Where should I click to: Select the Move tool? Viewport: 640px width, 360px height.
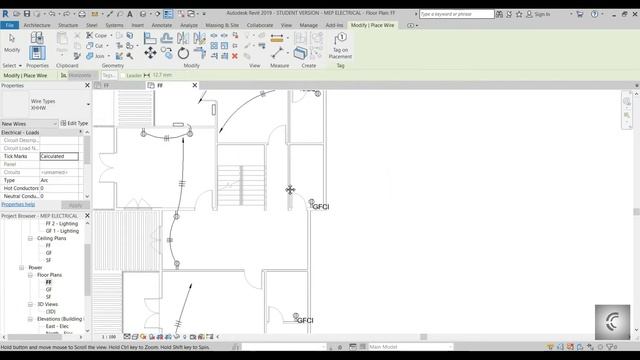pyautogui.click(x=150, y=53)
